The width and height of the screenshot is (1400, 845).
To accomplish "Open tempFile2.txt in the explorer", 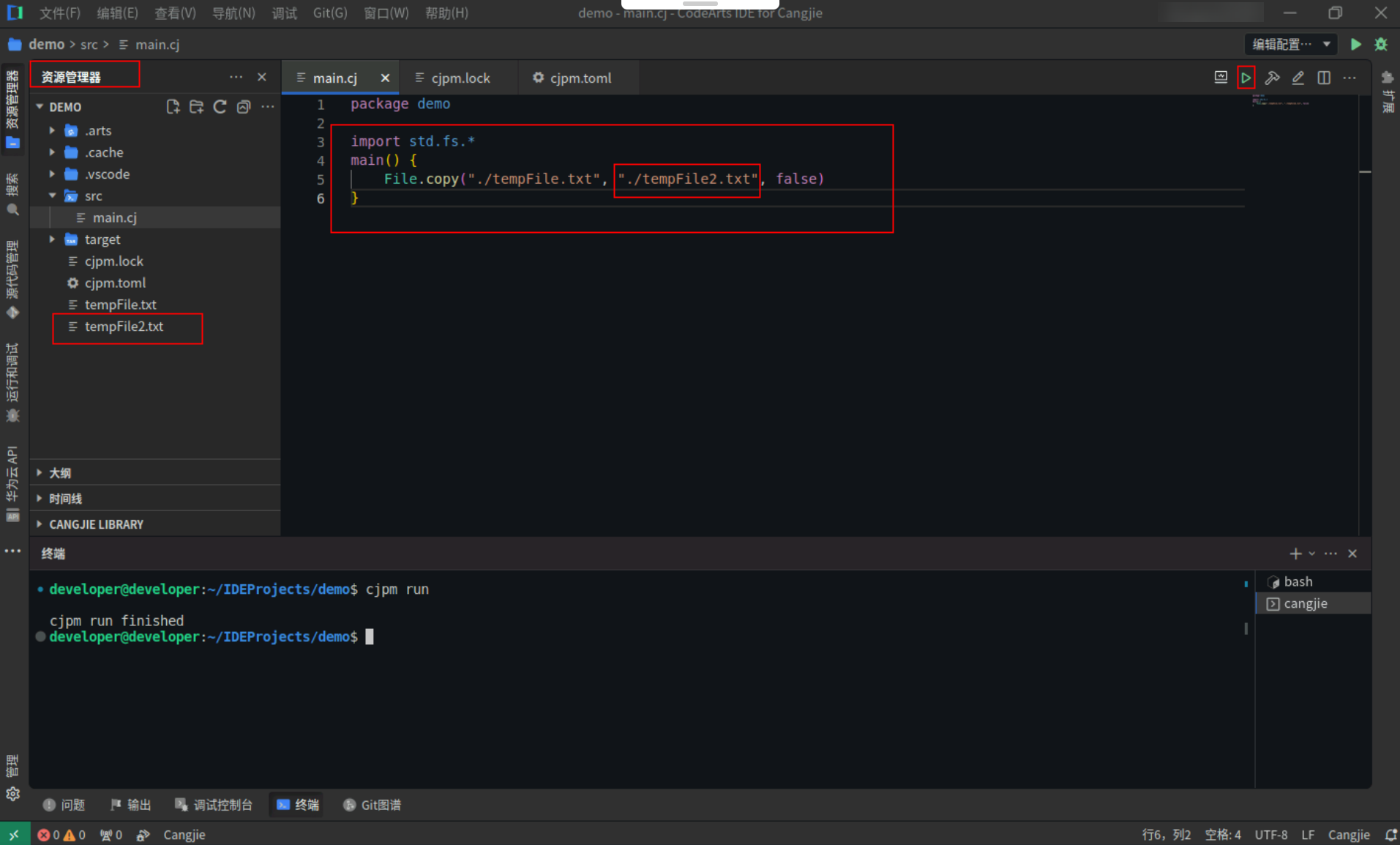I will [x=155, y=327].
